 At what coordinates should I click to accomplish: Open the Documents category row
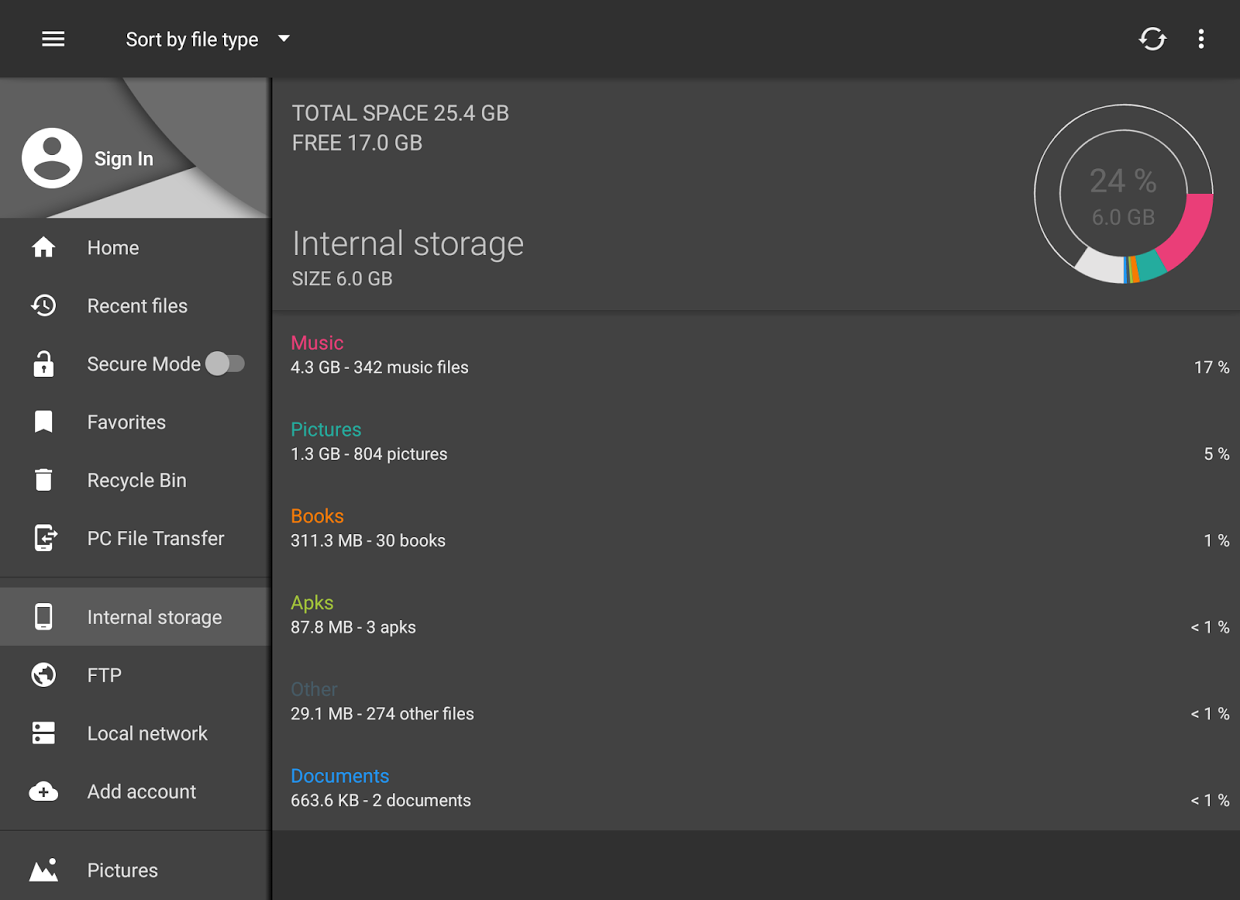[x=755, y=788]
